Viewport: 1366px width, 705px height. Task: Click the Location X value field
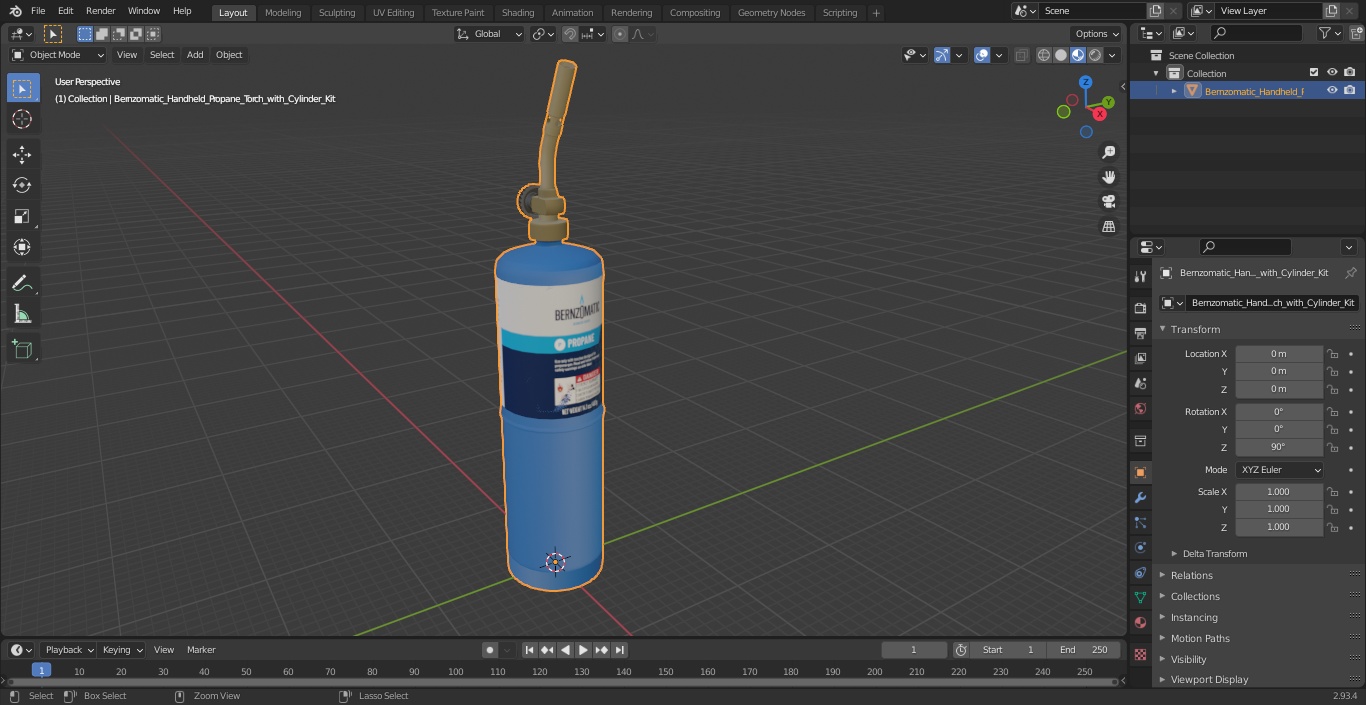[x=1279, y=354]
